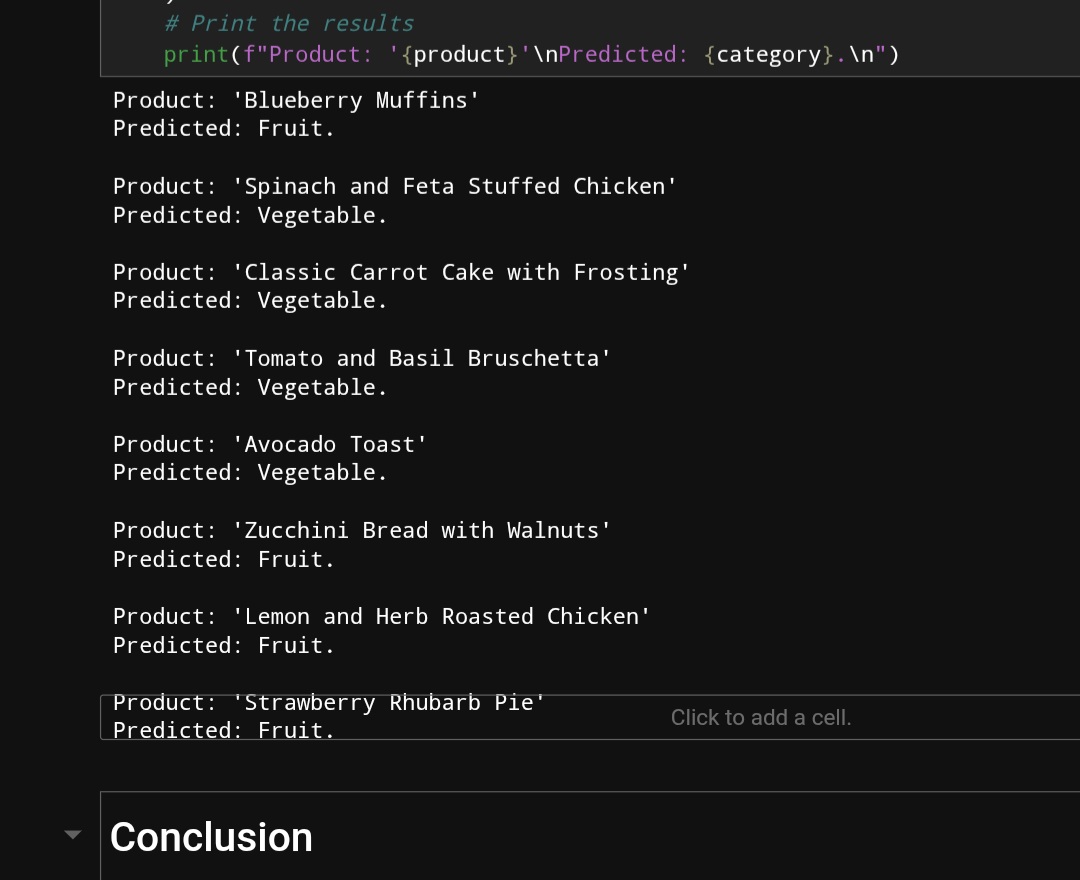Click the 'Avocado Toast' product line
This screenshot has width=1080, height=880.
(270, 444)
